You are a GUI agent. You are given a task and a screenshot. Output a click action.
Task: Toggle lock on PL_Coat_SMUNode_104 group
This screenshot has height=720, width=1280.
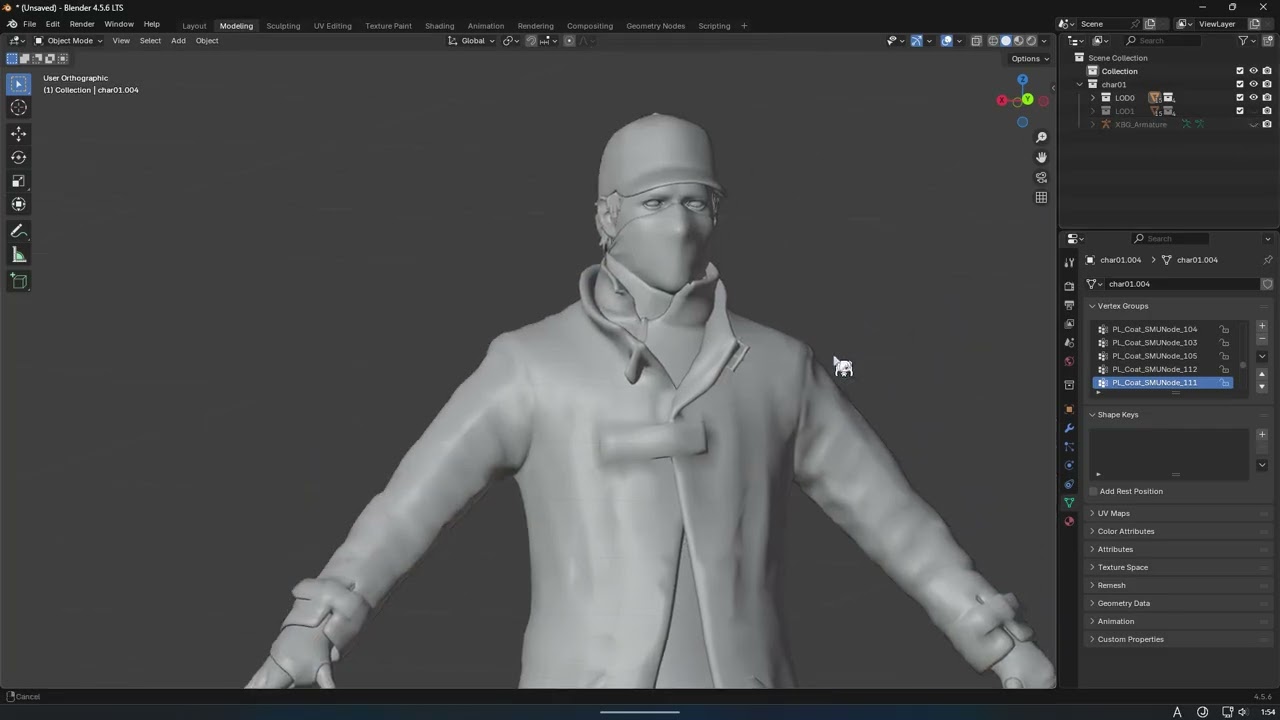point(1224,329)
